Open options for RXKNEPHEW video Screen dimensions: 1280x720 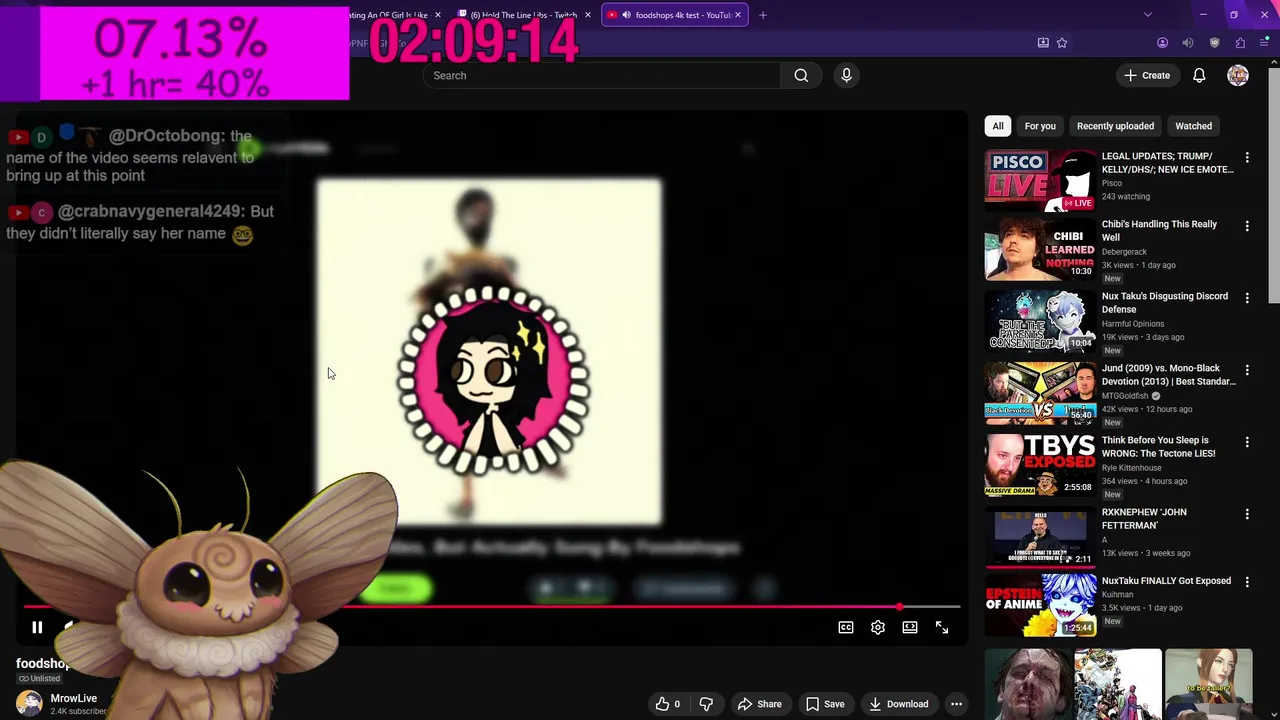coord(1247,514)
